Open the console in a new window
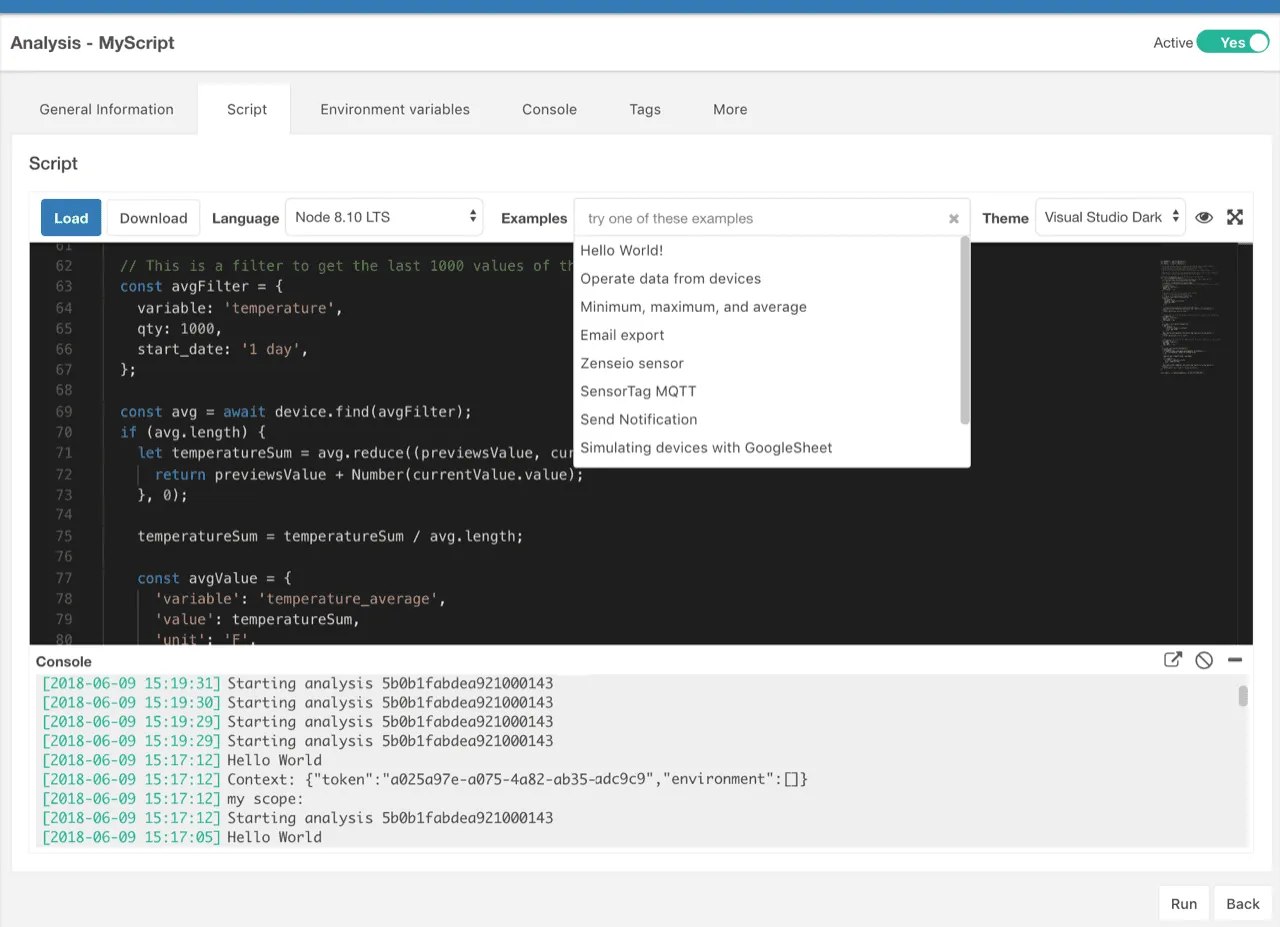The image size is (1280, 927). [1172, 660]
